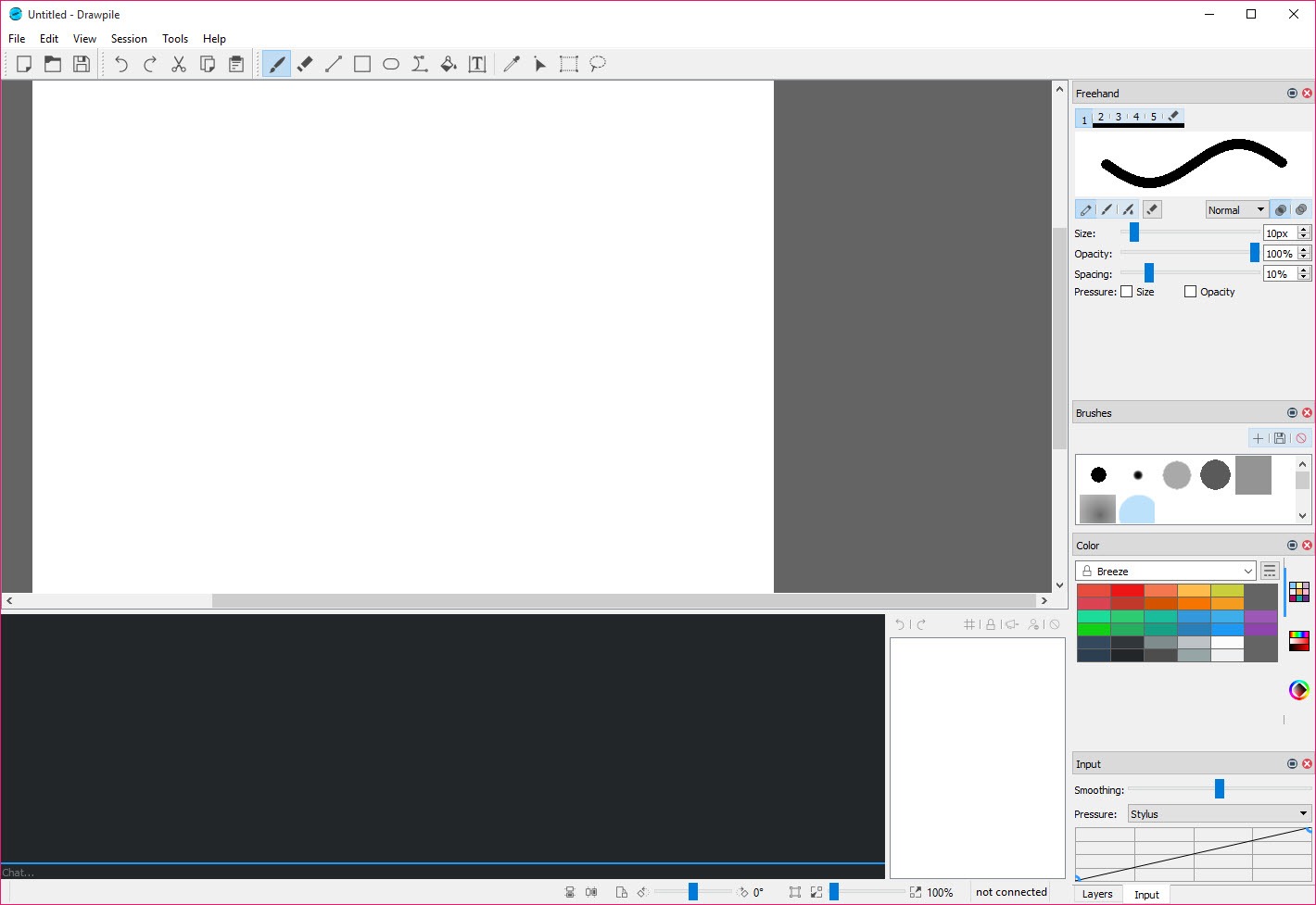Choose the Line drawing tool
Screen dimensions: 1316x905
334,64
